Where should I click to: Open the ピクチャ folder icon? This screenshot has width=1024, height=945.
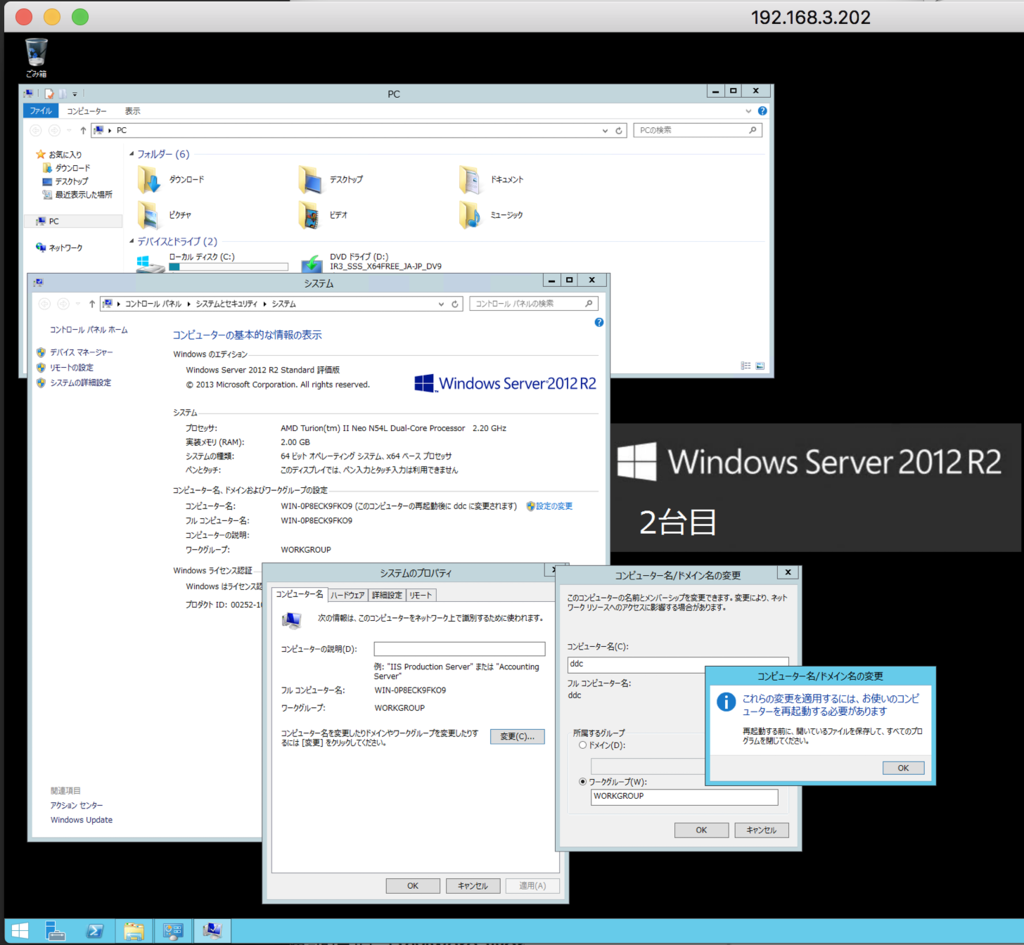pyautogui.click(x=149, y=215)
